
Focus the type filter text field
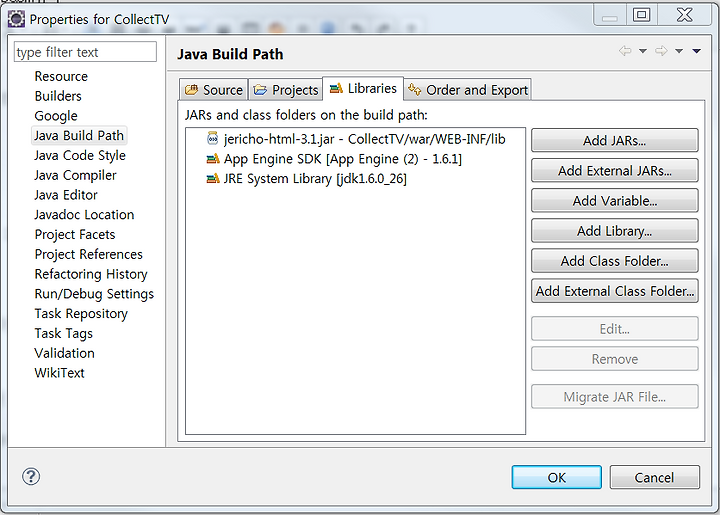(85, 52)
